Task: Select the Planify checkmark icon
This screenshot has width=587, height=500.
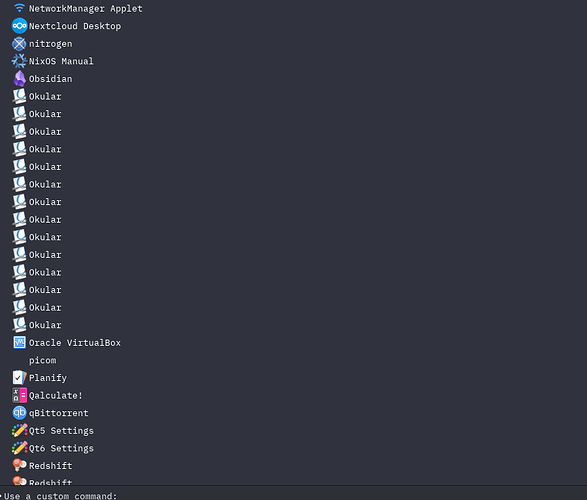Action: (19, 378)
